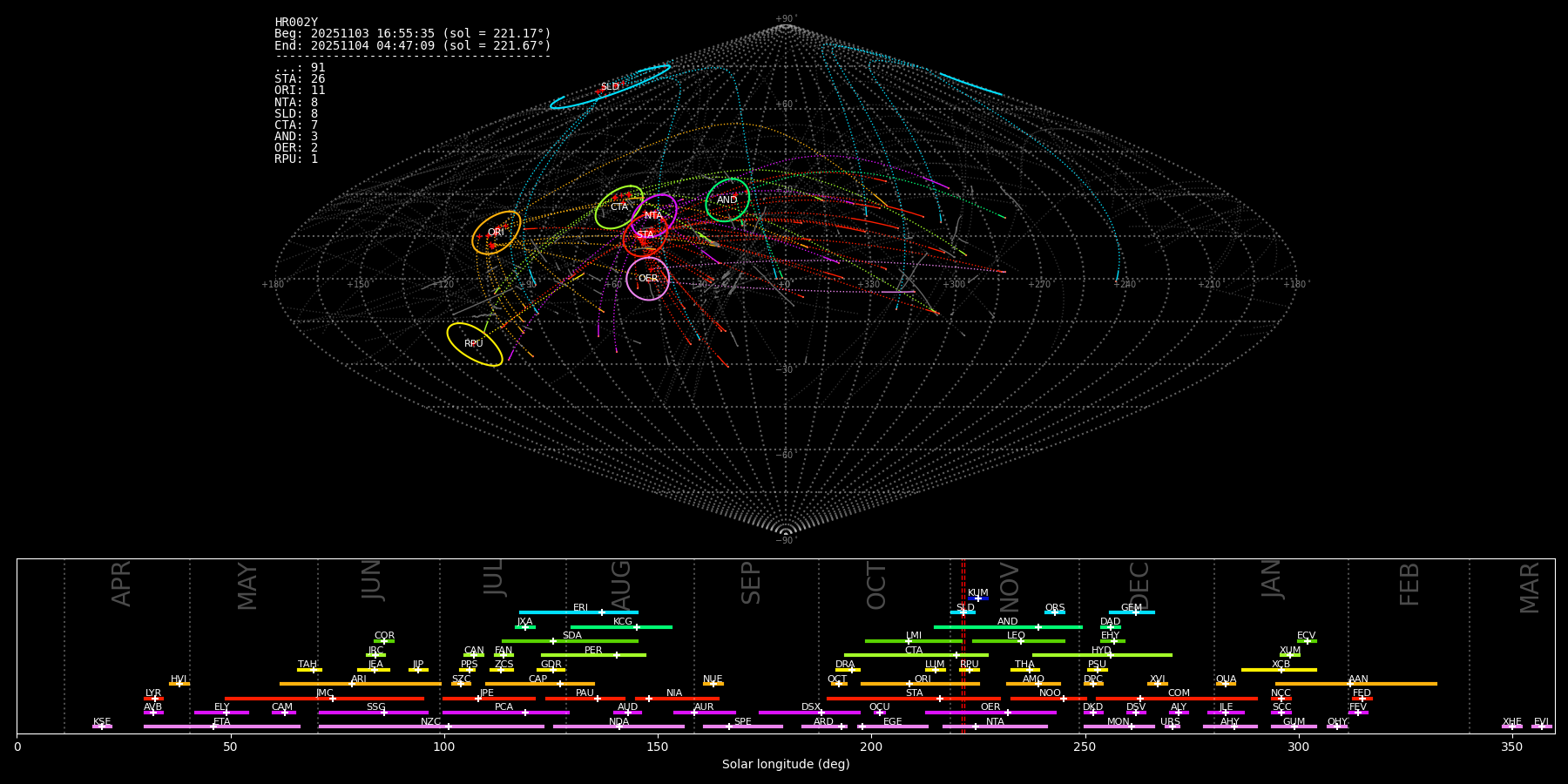Select the 'STA: 26' count entry
Image resolution: width=1568 pixels, height=784 pixels.
[x=300, y=79]
